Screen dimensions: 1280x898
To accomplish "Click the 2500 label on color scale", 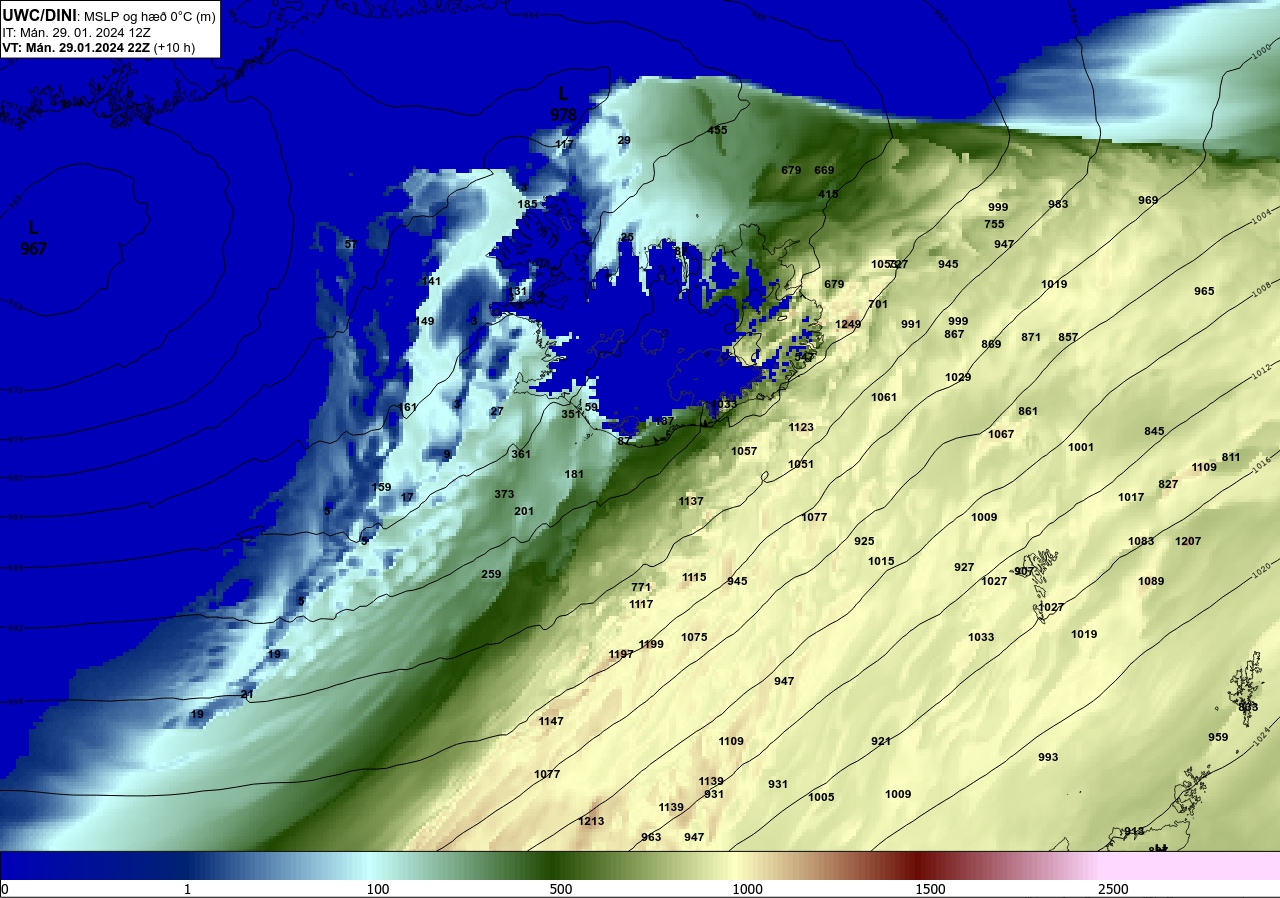I will click(1113, 889).
